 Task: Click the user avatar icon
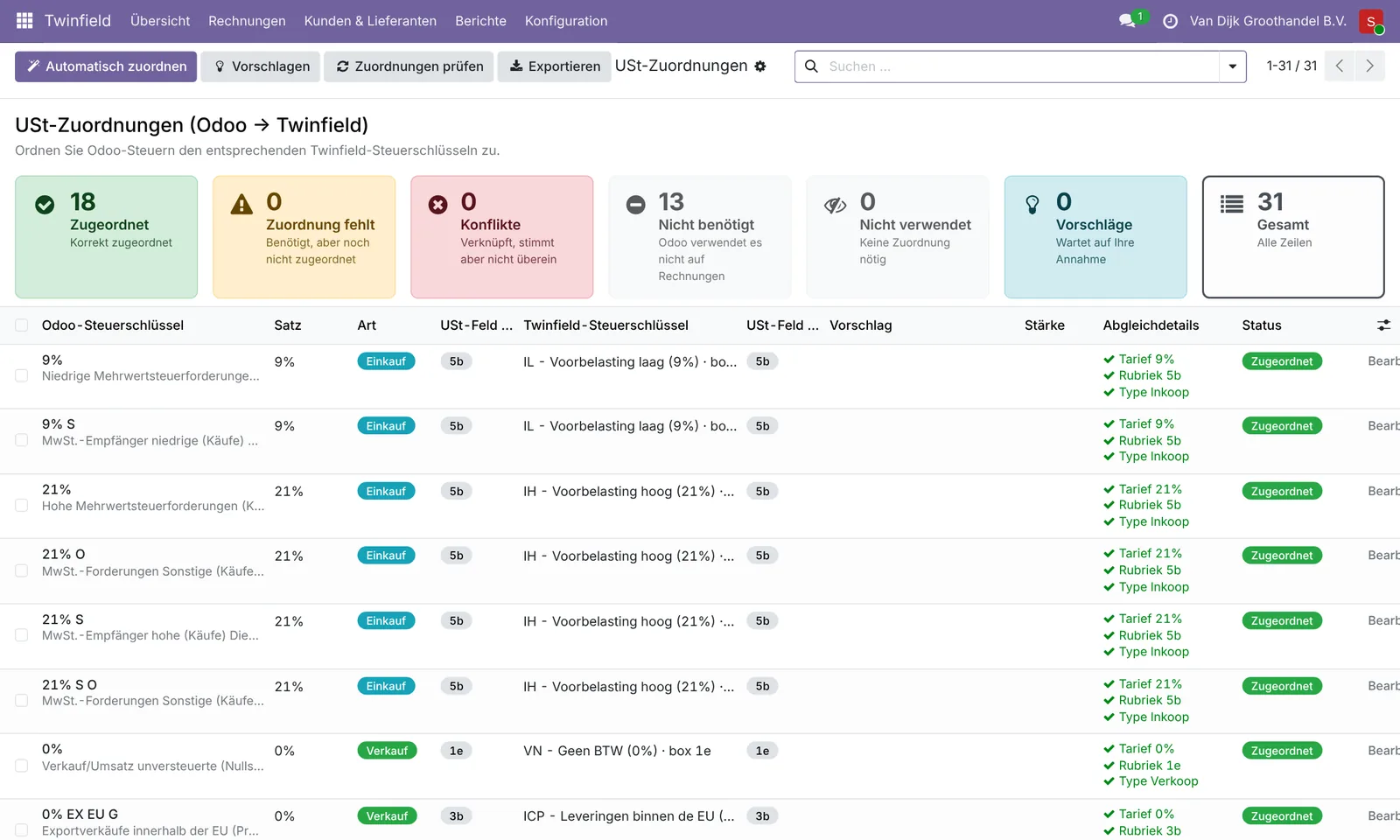(1371, 21)
